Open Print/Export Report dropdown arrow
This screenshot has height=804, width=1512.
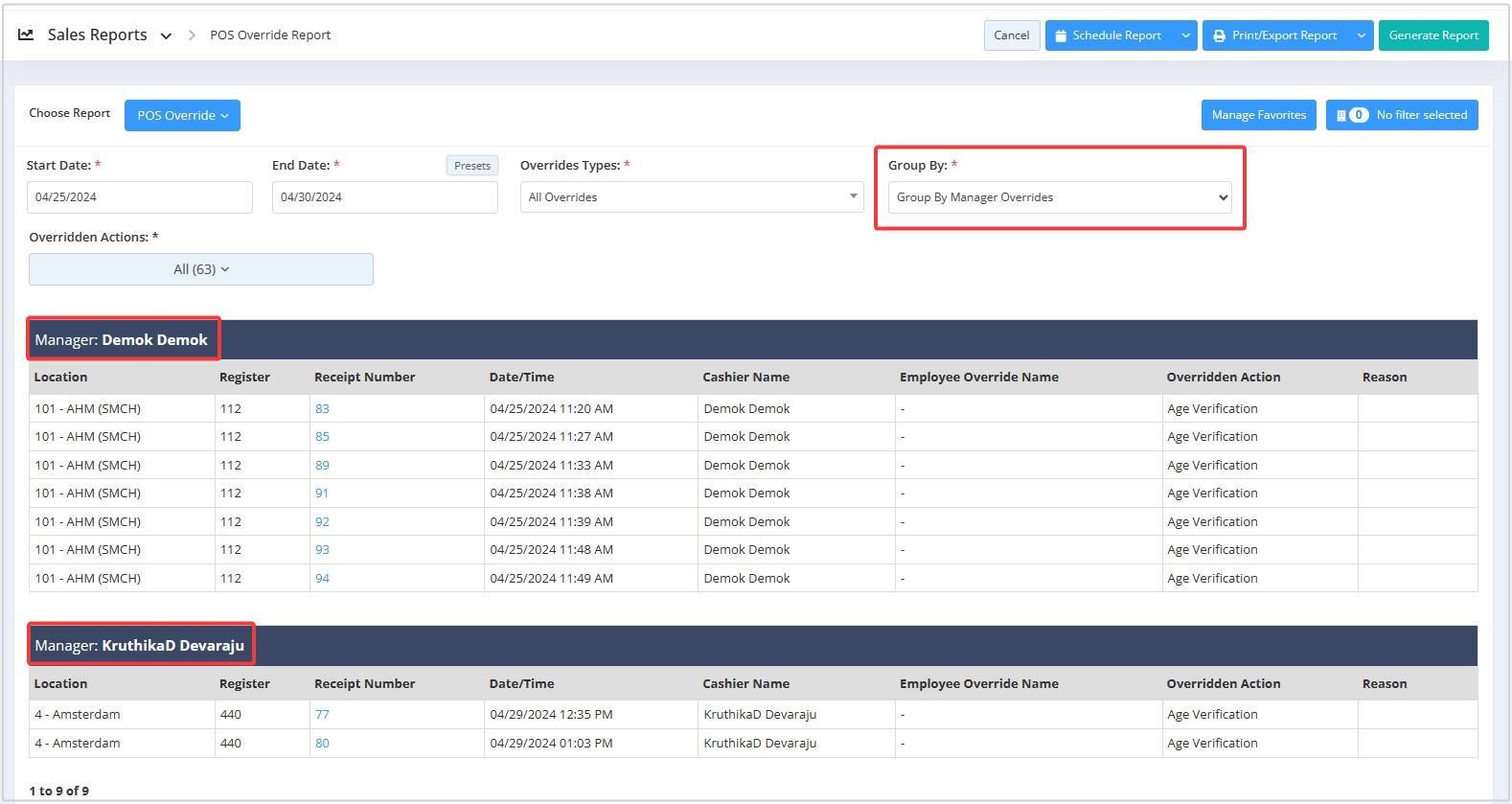(1362, 35)
